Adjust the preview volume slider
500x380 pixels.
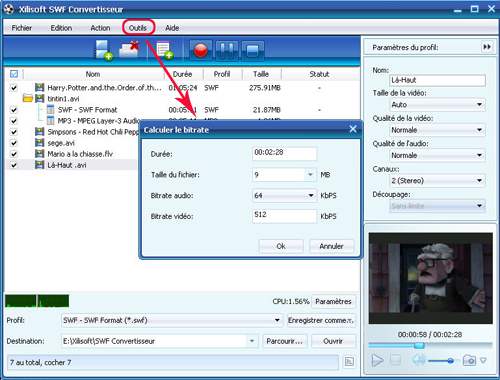coord(450,360)
